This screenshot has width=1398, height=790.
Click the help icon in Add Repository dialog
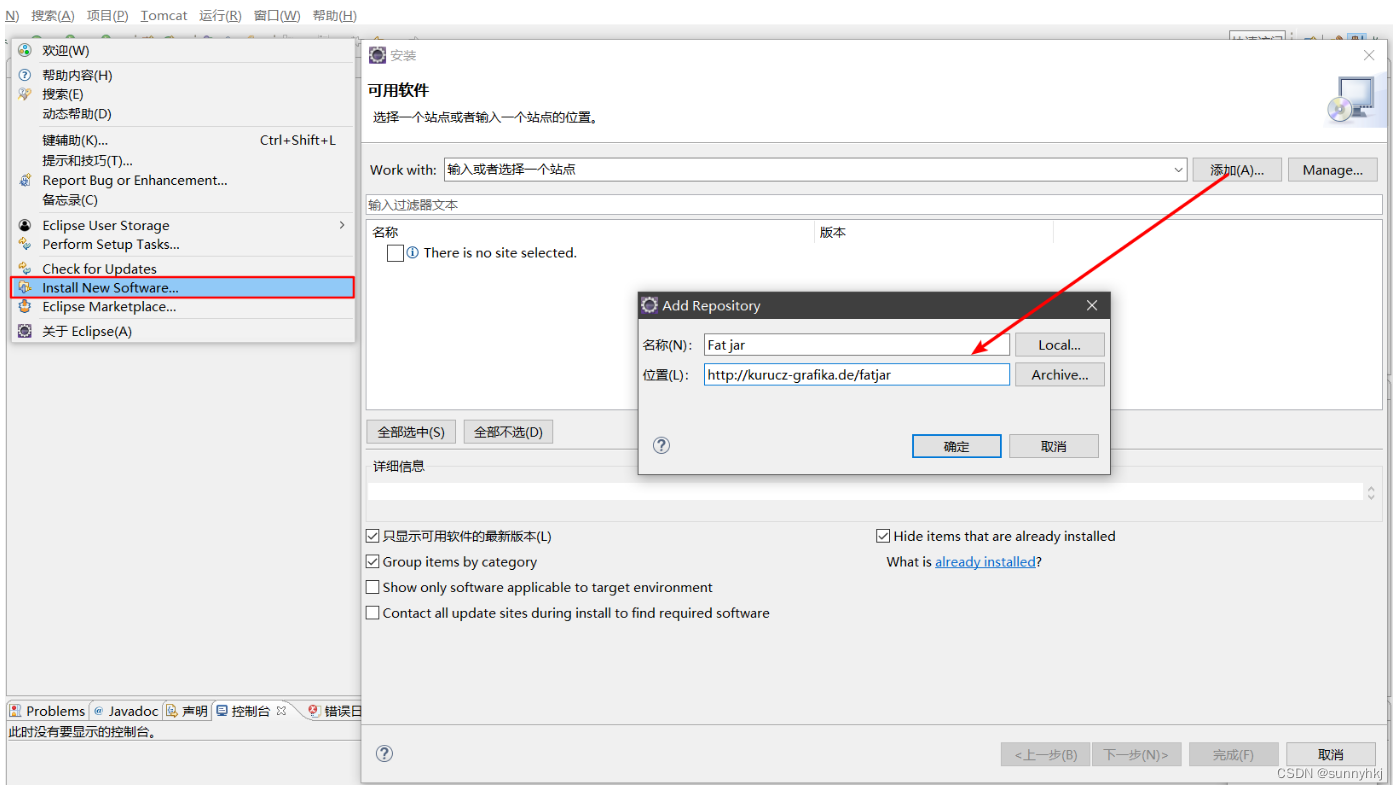coord(661,445)
